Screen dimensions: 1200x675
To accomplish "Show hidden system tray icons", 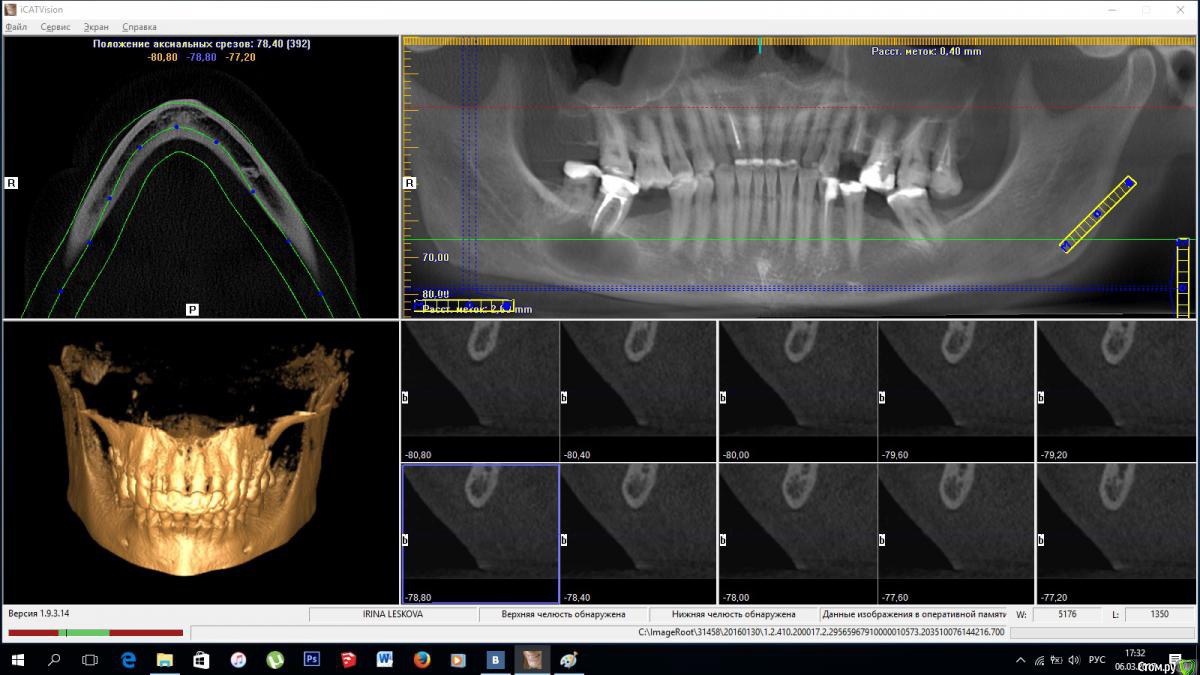I will click(1020, 660).
